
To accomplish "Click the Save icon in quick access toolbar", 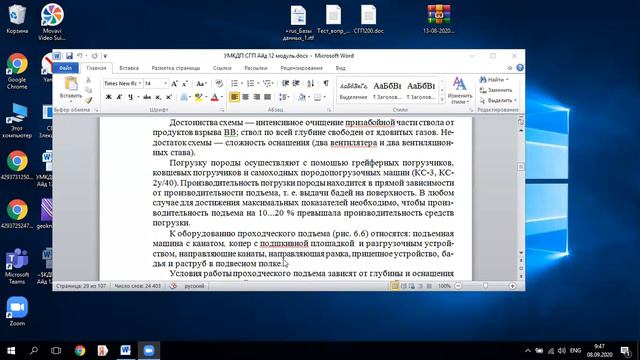I will (69, 56).
